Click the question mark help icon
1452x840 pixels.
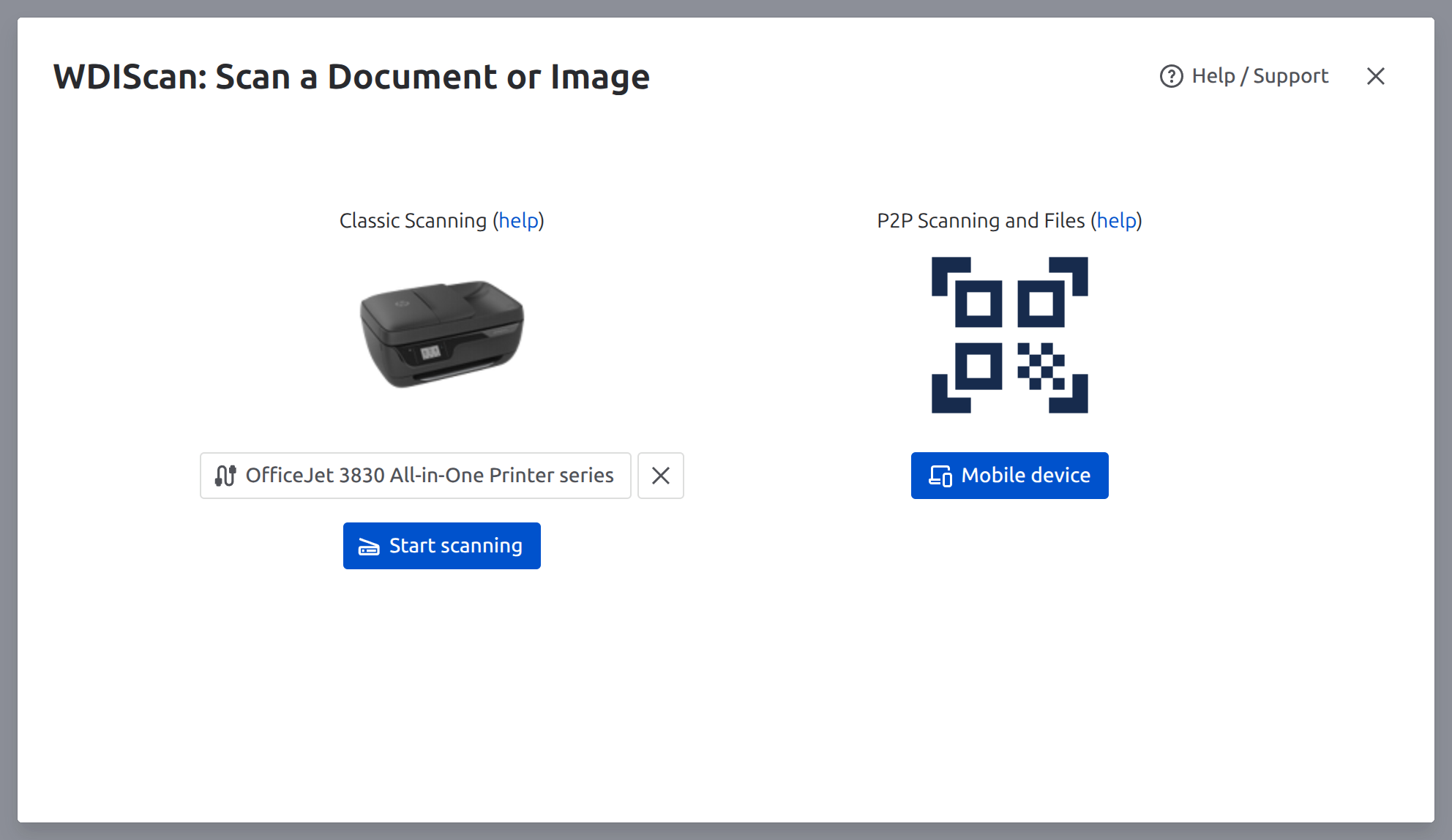[x=1171, y=76]
